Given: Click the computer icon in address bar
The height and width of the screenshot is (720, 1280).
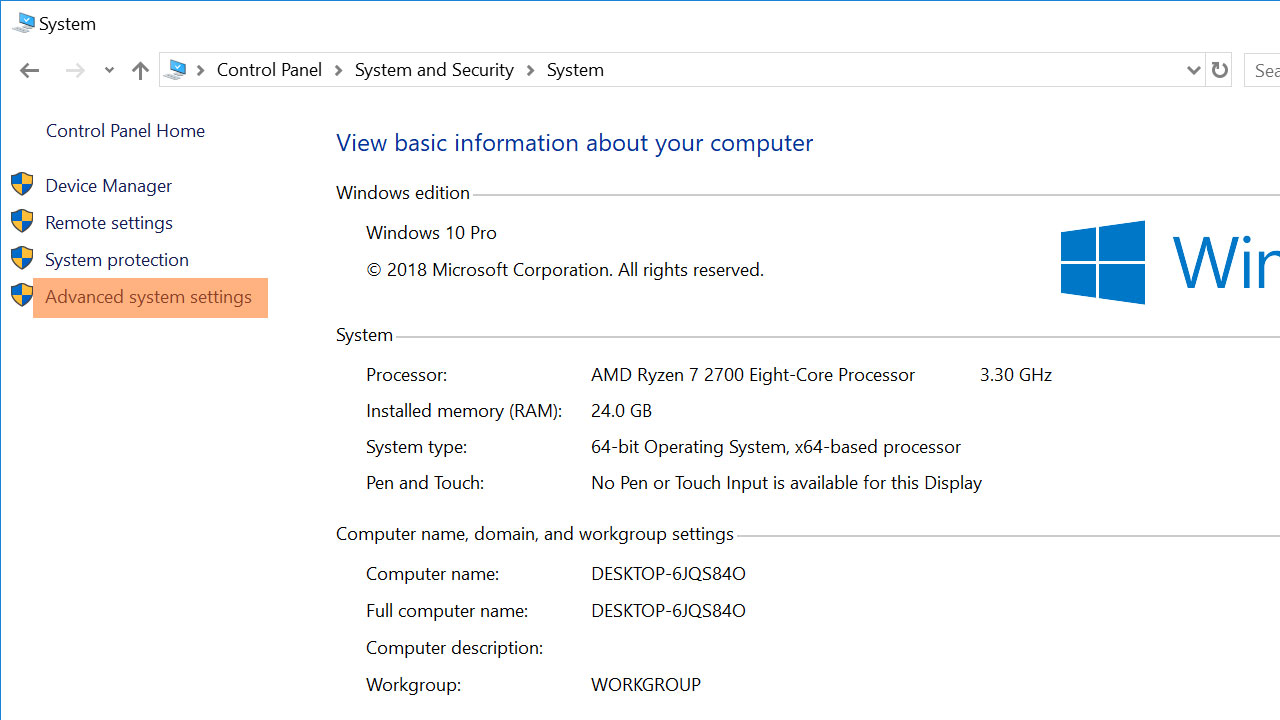Looking at the screenshot, I should pyautogui.click(x=177, y=70).
